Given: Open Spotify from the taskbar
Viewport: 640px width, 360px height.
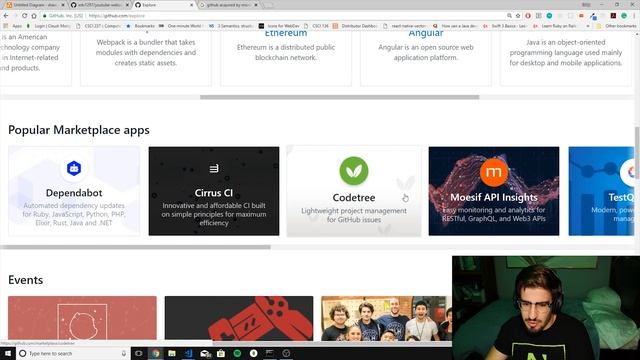Looking at the screenshot, I should [237, 353].
